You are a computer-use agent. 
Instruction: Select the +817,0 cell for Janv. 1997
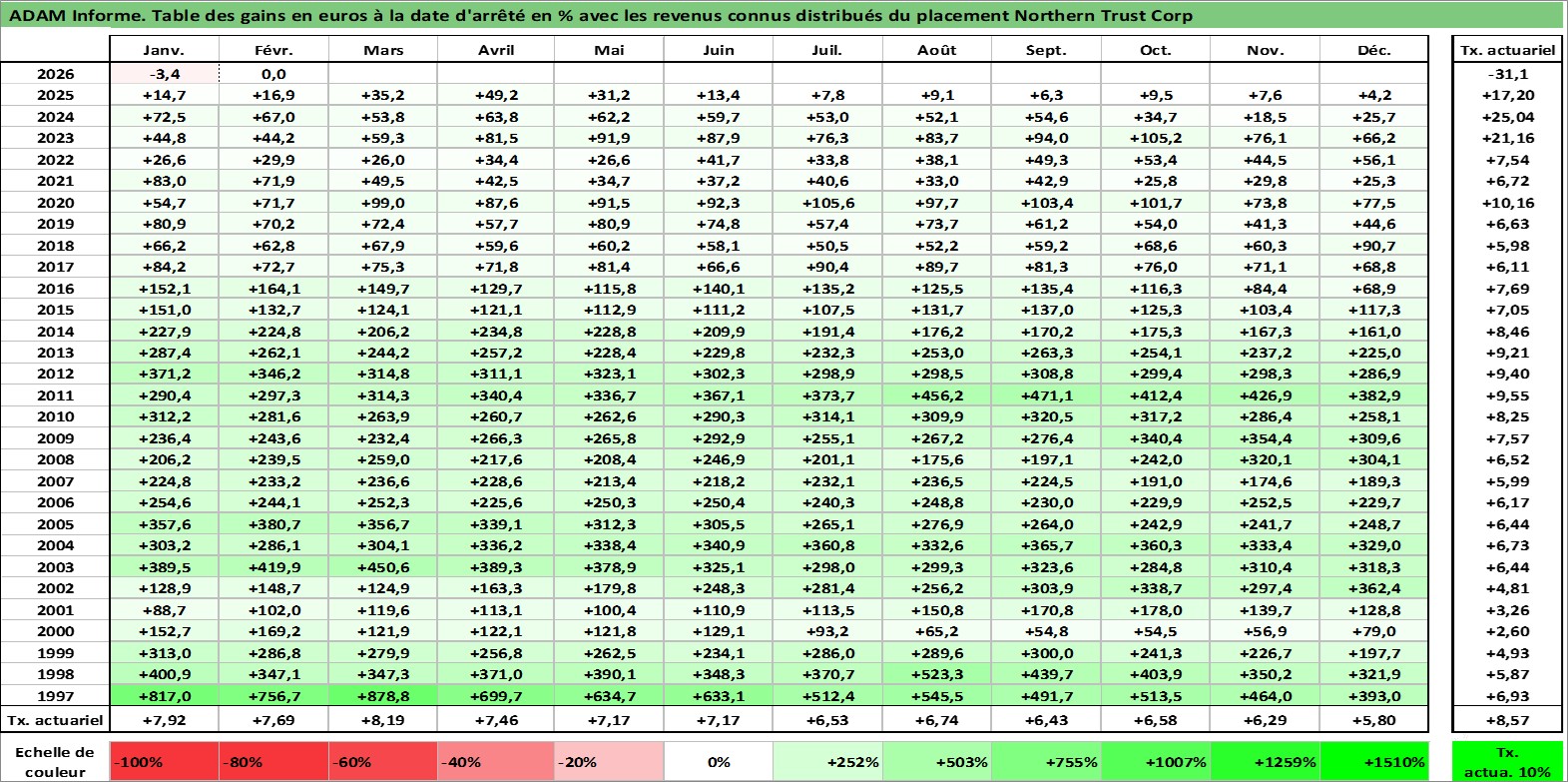pos(164,696)
